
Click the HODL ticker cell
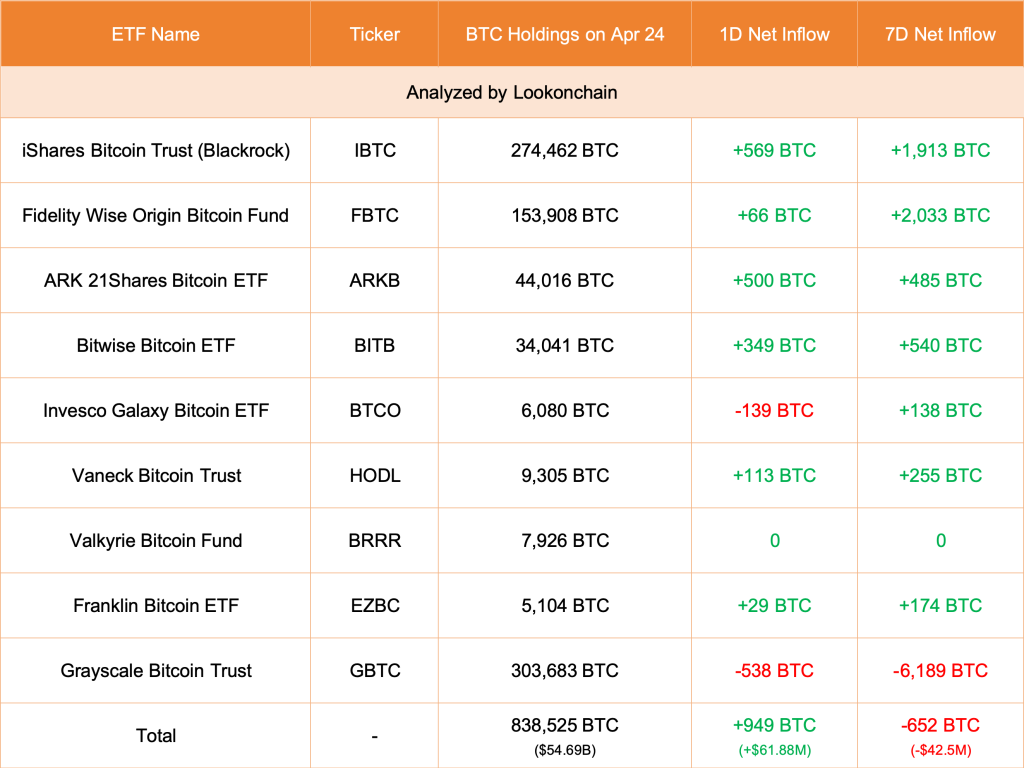click(x=375, y=475)
